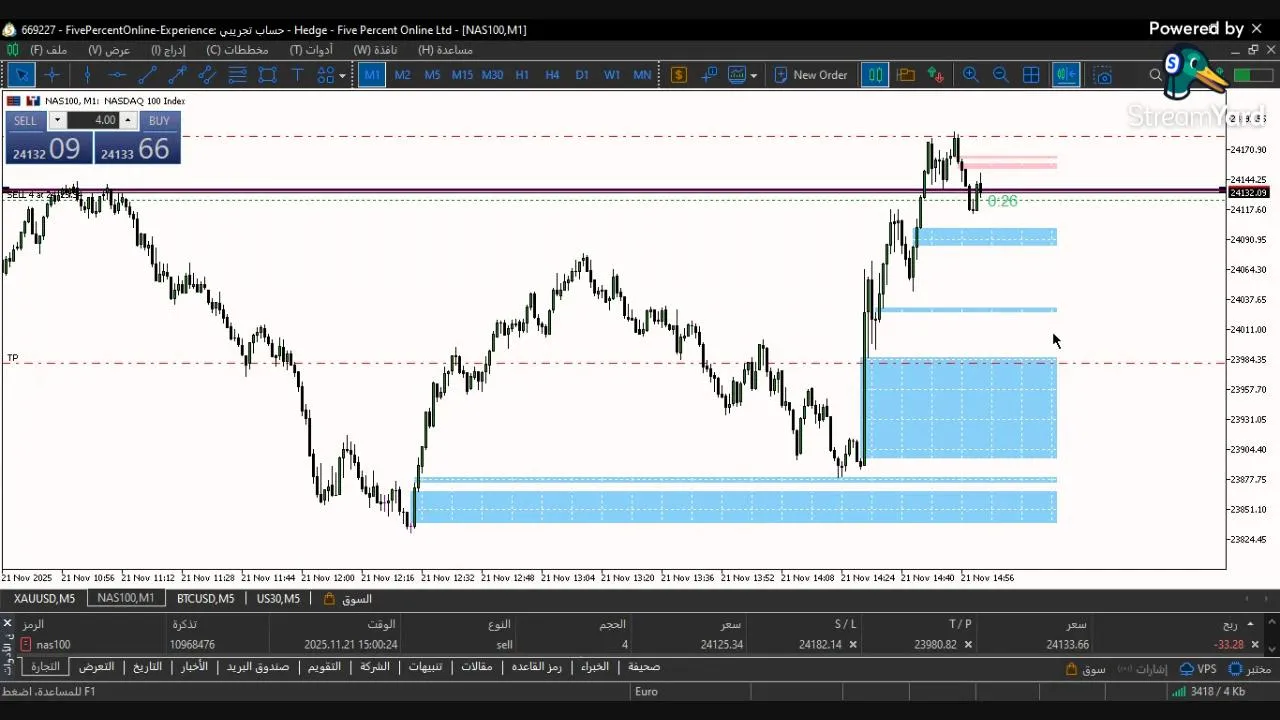
Task: Open the تنبيهات (Alerts) terminal tab
Action: point(428,667)
